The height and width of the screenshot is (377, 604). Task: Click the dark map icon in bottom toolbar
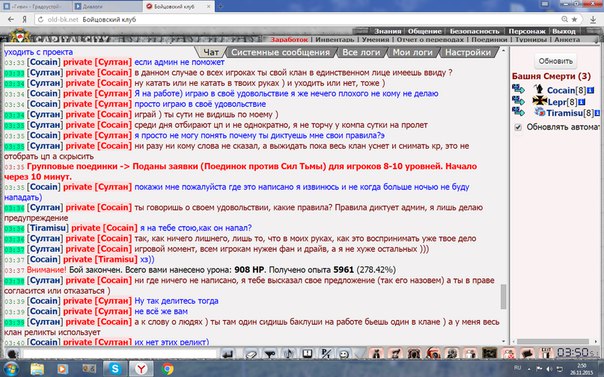tap(490, 353)
